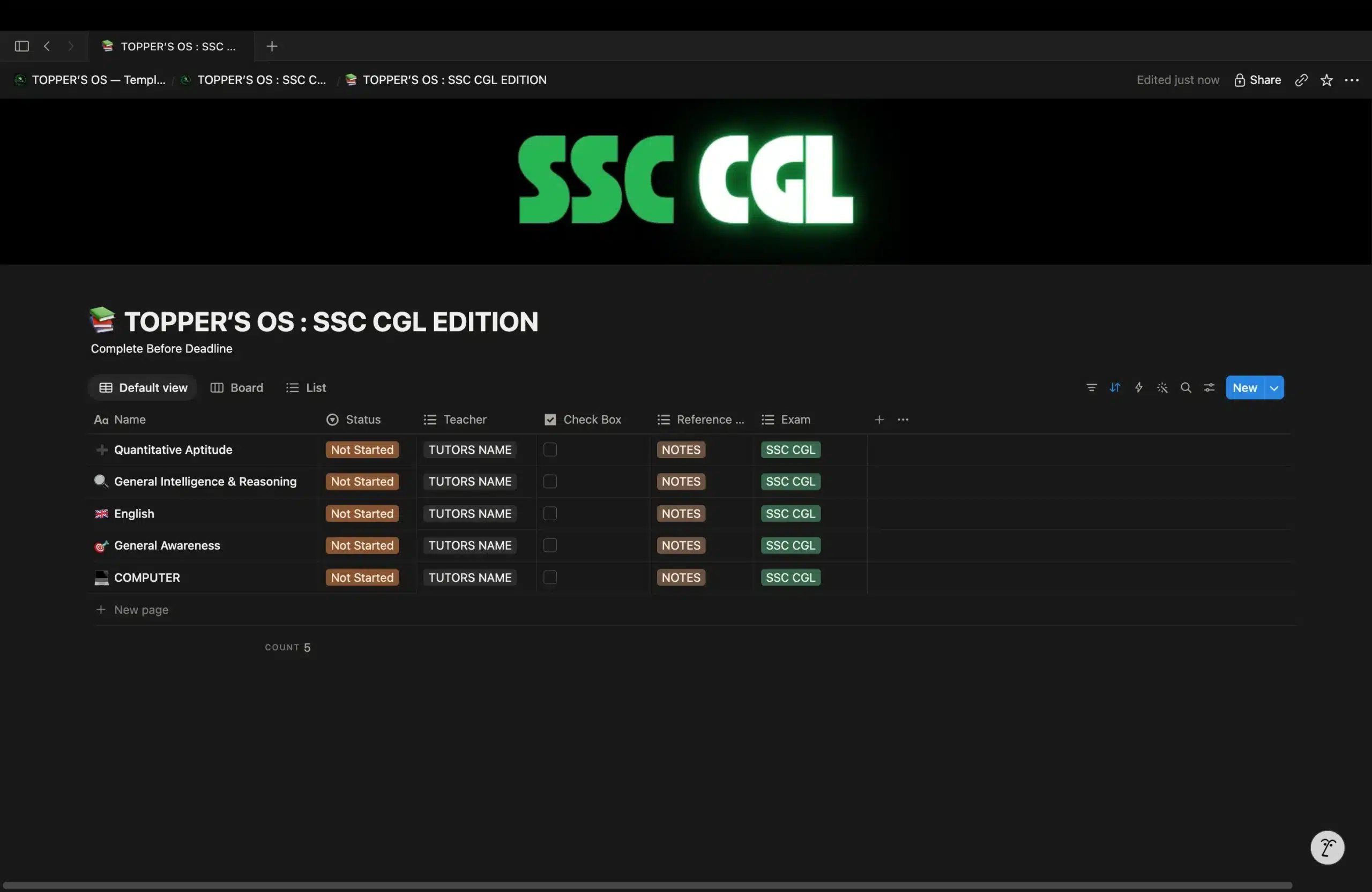Expand the New button dropdown arrow
The width and height of the screenshot is (1372, 892).
coord(1274,388)
